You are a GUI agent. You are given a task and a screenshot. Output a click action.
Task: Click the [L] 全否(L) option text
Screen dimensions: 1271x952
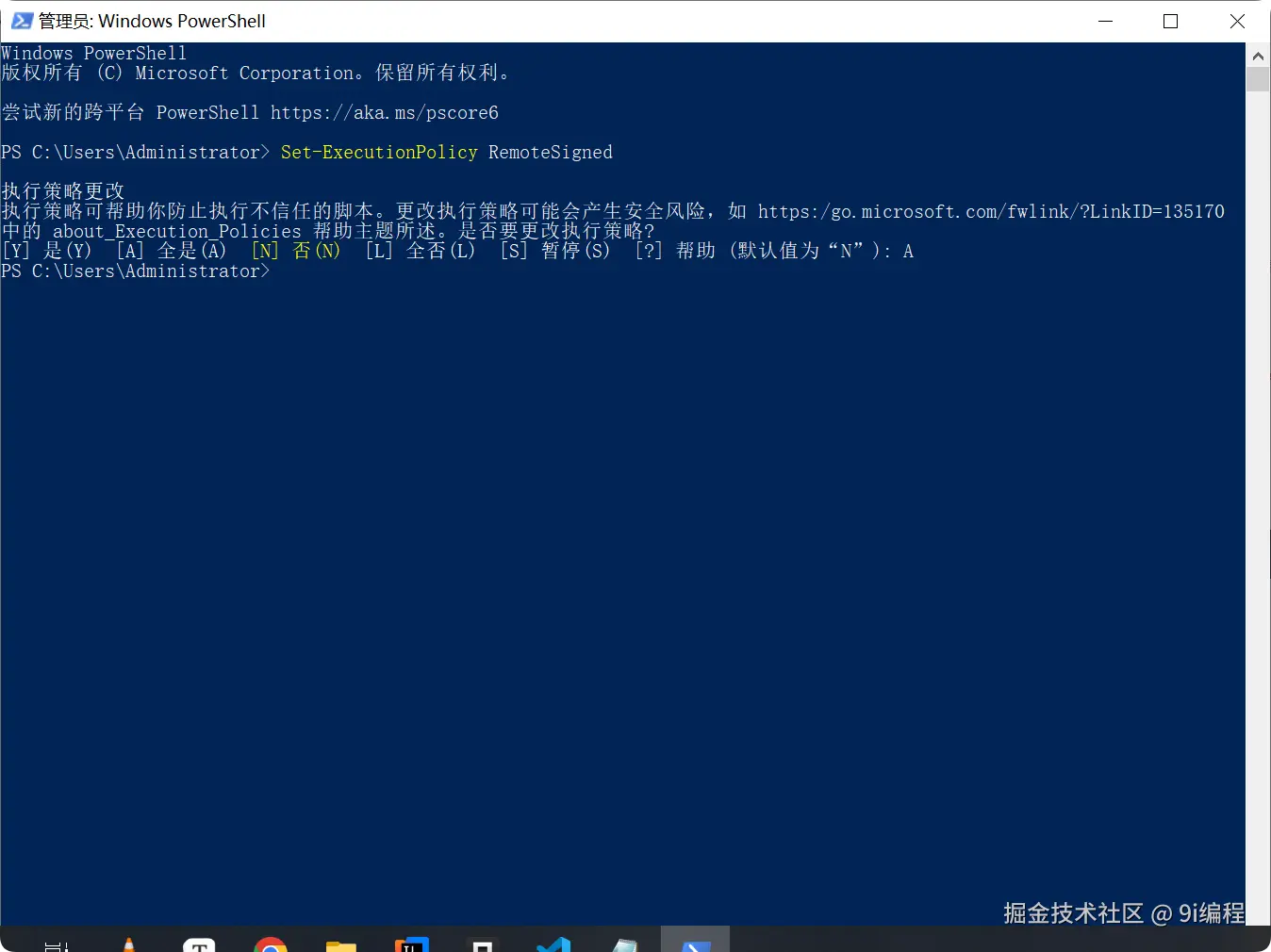point(421,251)
